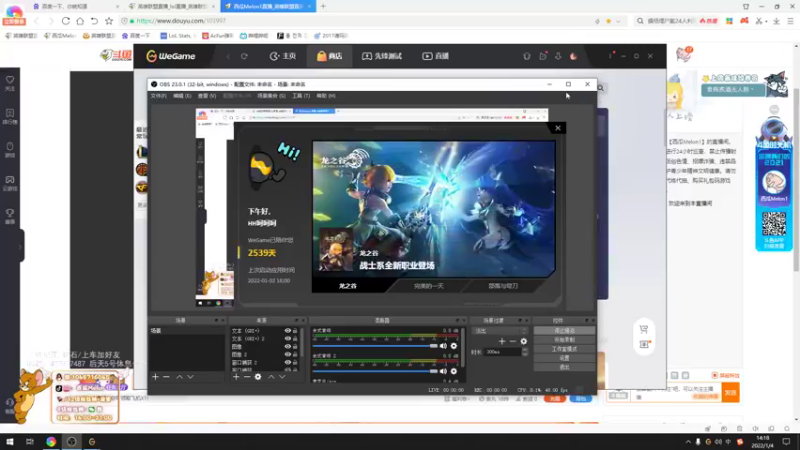Remove selected scene with minus icon
The width and height of the screenshot is (800, 450).
click(x=166, y=377)
